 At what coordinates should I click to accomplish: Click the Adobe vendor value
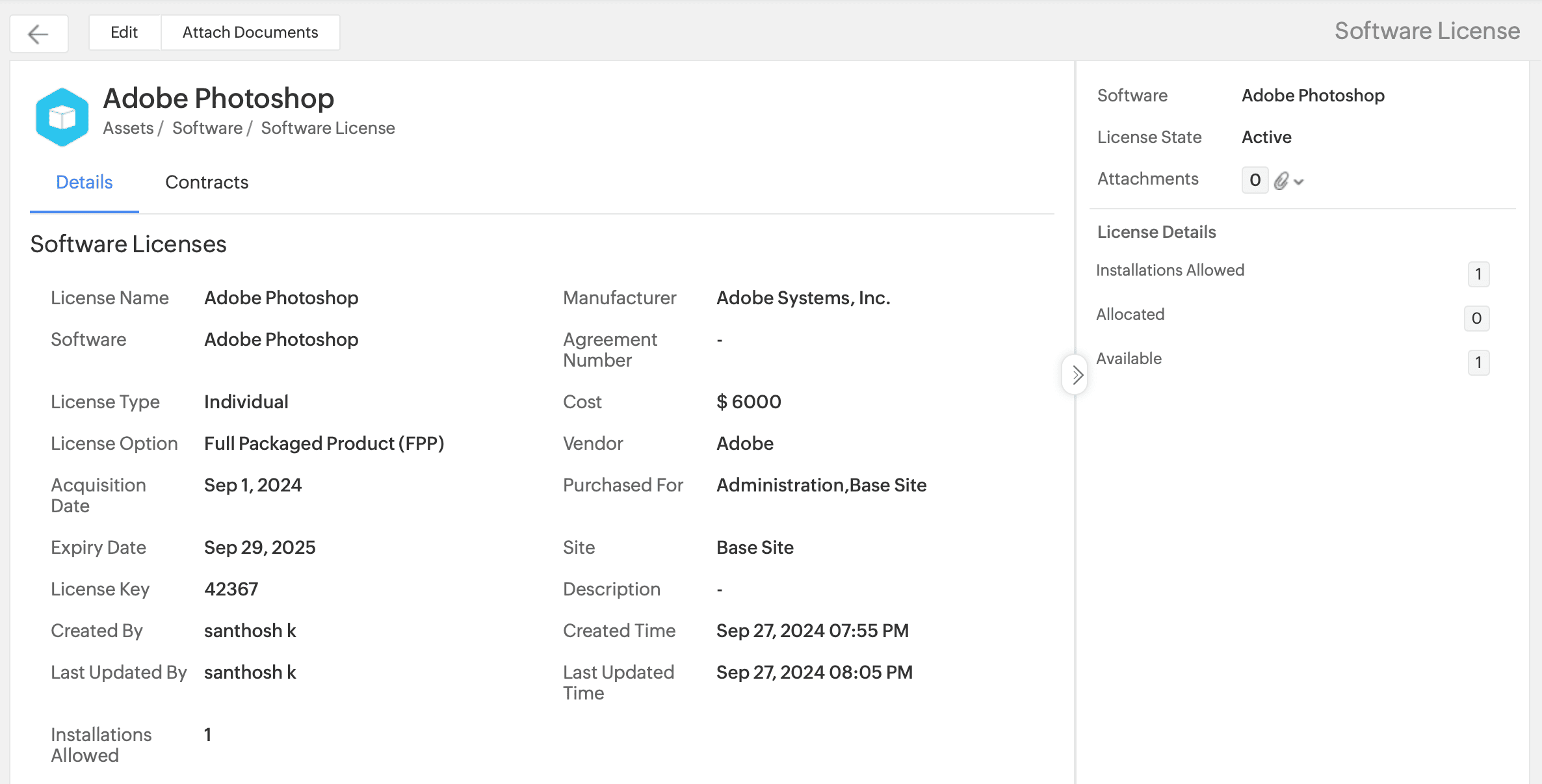coord(745,443)
